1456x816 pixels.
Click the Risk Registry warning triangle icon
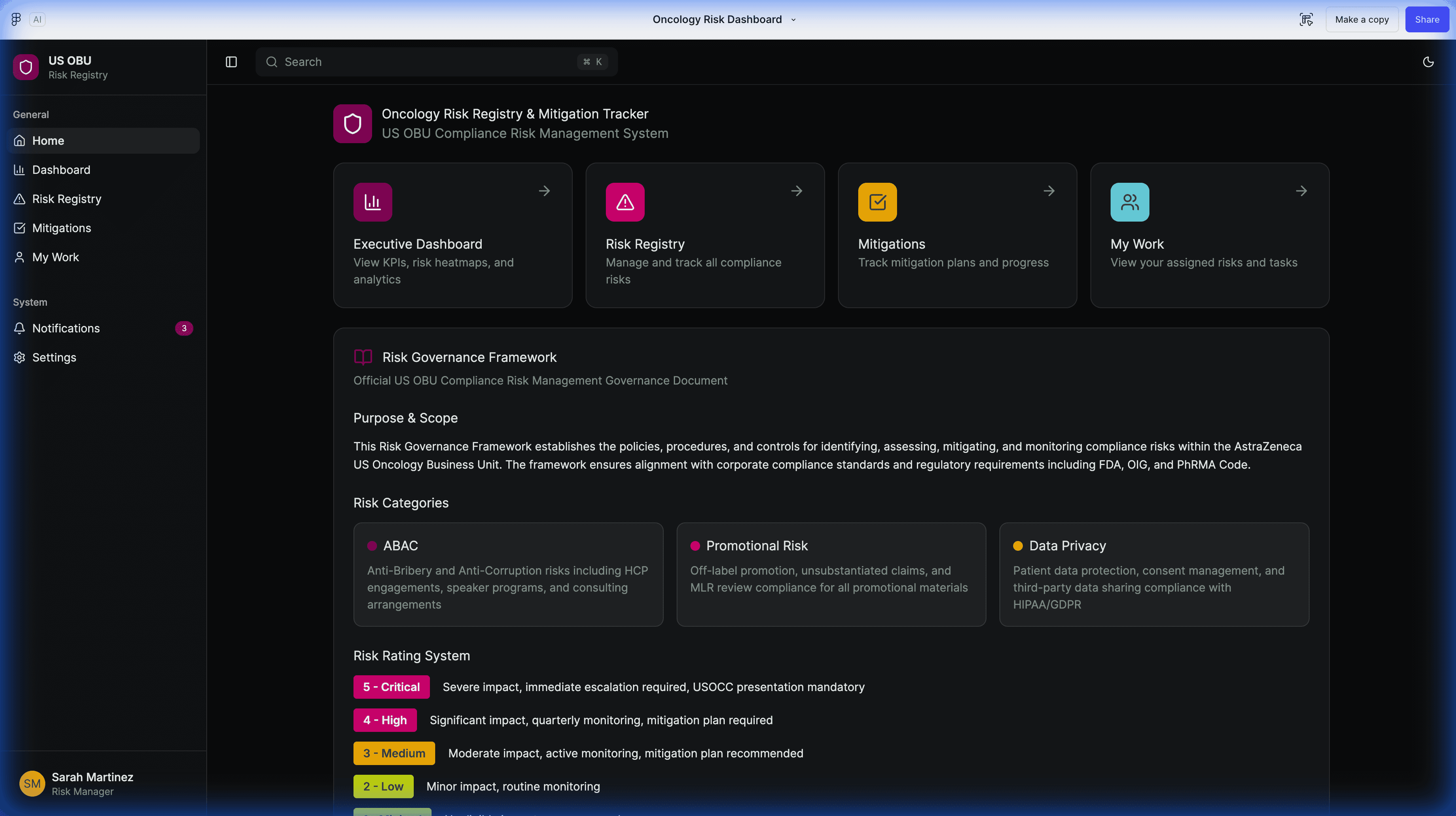coord(624,202)
